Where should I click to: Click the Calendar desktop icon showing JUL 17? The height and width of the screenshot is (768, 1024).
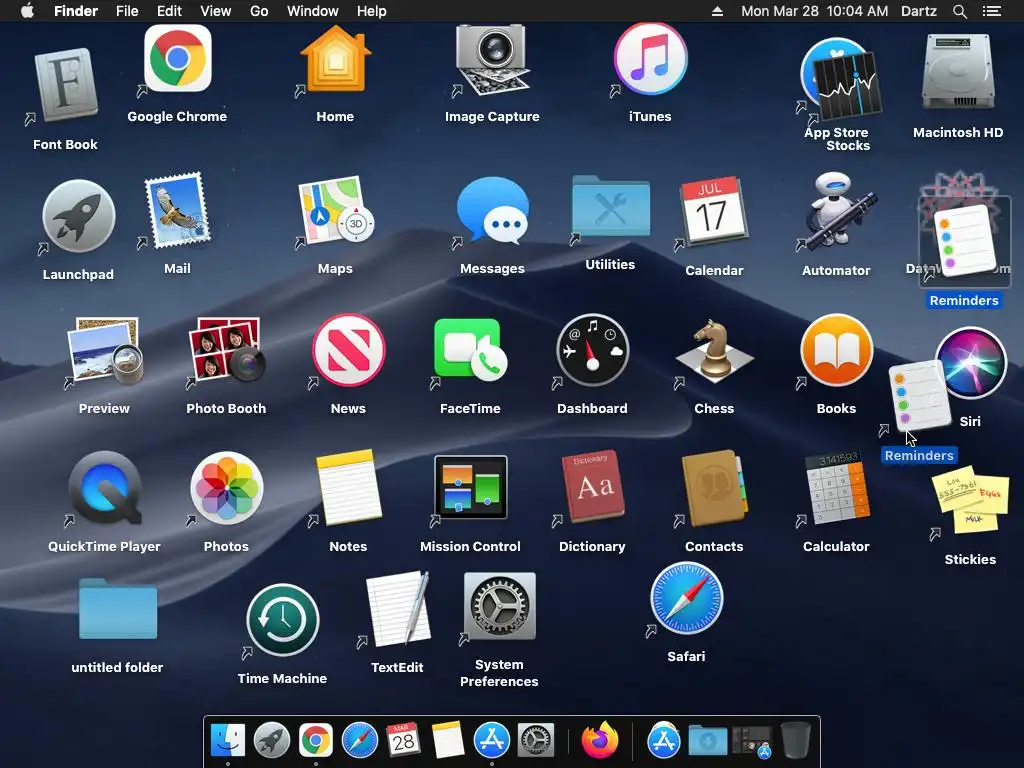[x=714, y=210]
